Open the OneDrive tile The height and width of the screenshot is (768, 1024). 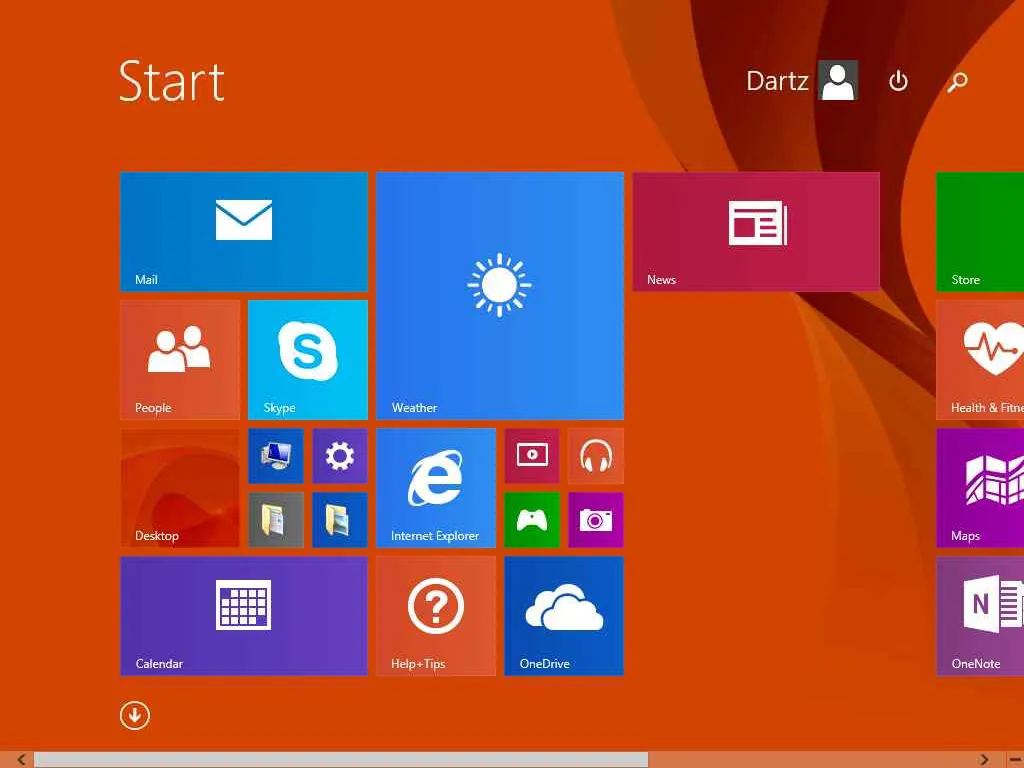tap(564, 615)
